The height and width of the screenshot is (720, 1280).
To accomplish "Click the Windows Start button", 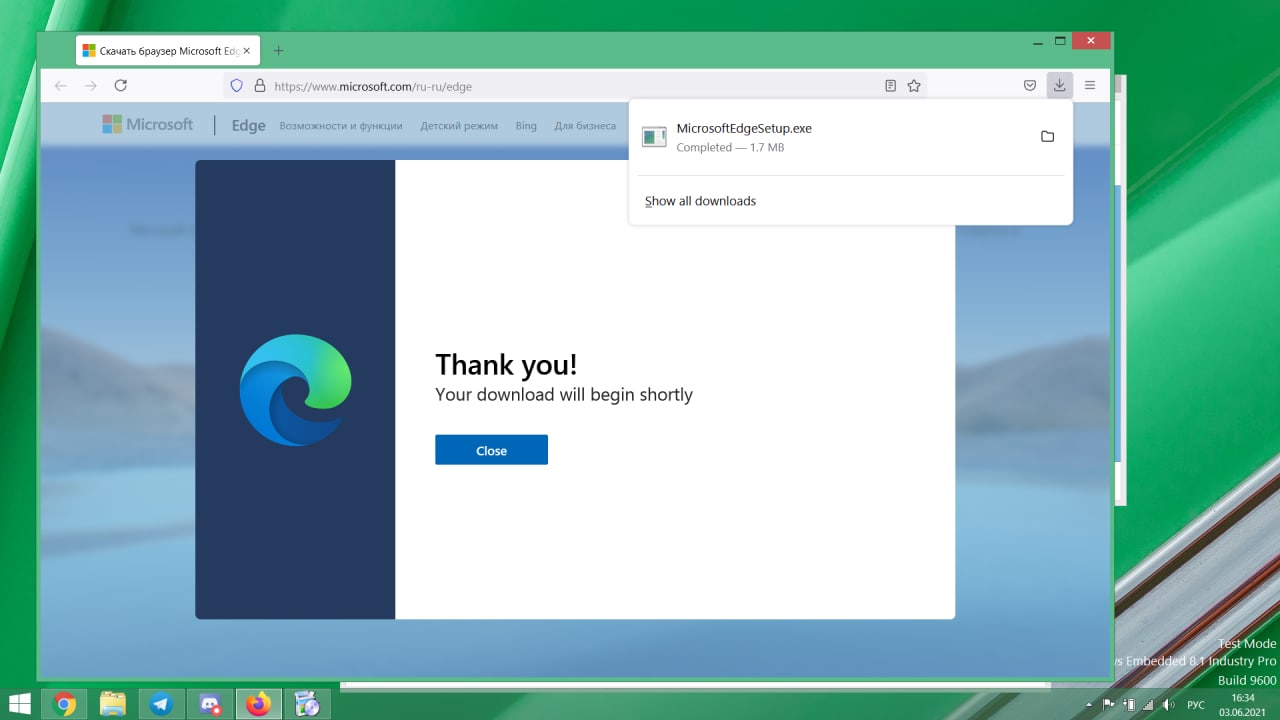I will click(19, 704).
